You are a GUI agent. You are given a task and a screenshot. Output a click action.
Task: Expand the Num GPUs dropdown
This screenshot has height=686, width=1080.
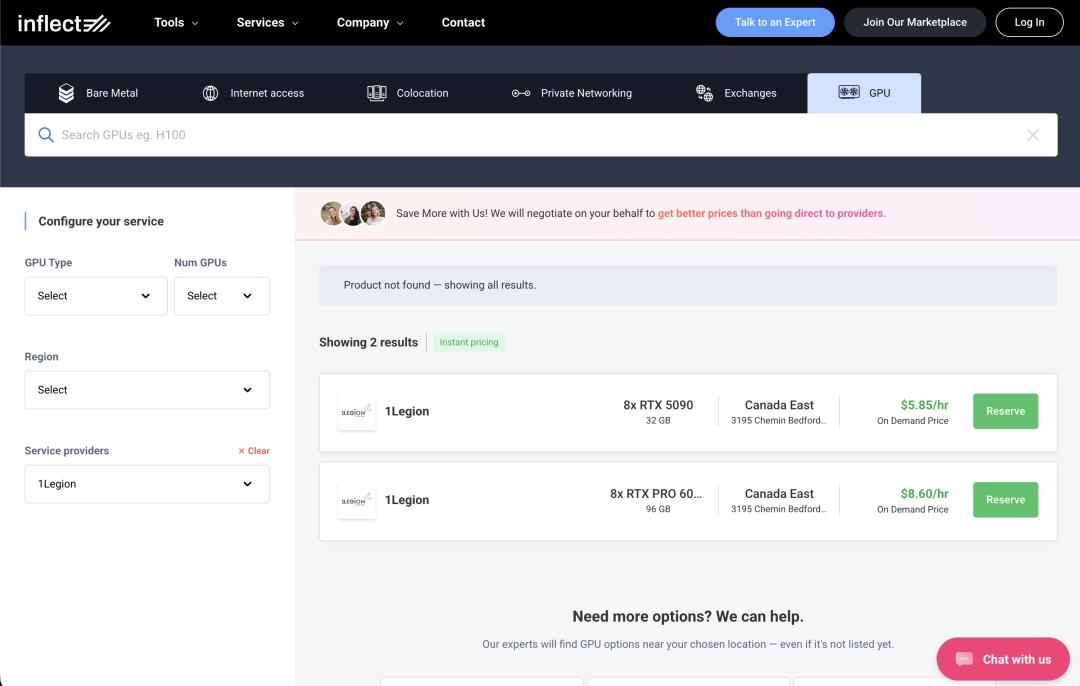pos(221,296)
